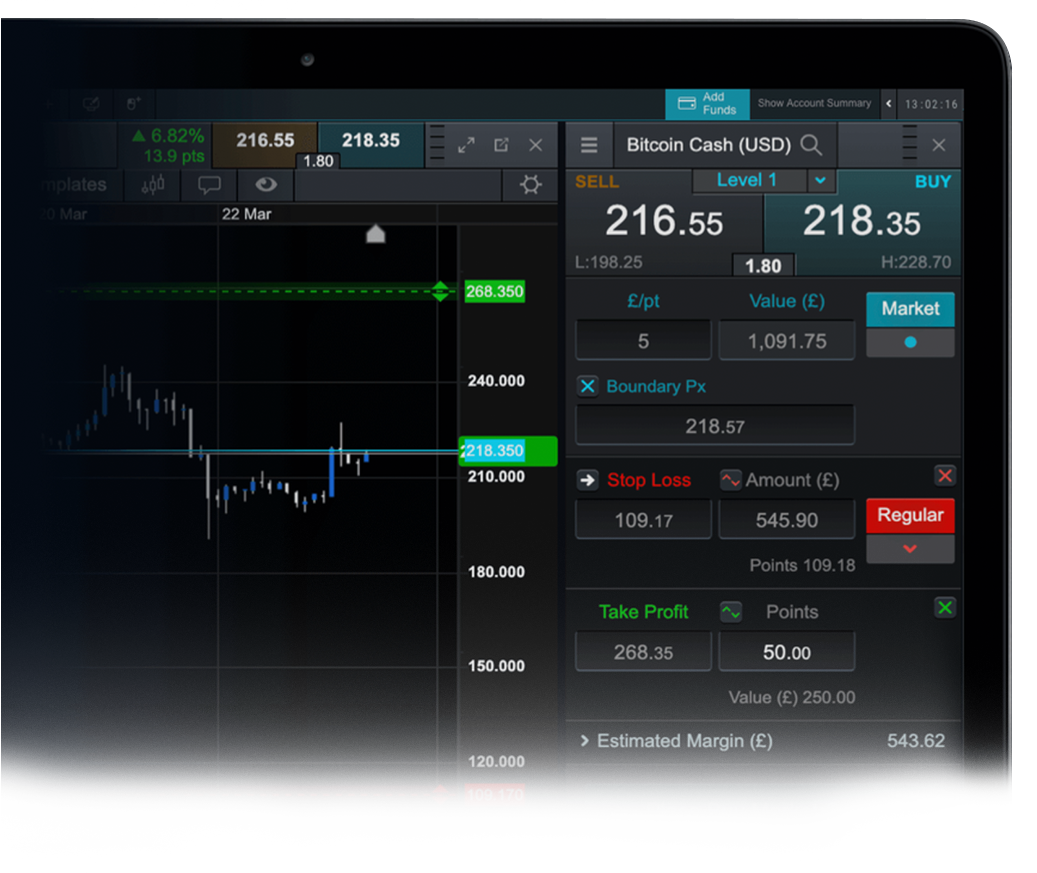Image resolution: width=1037 pixels, height=873 pixels.
Task: Click the H:228.70 daily high
Action: click(x=915, y=263)
